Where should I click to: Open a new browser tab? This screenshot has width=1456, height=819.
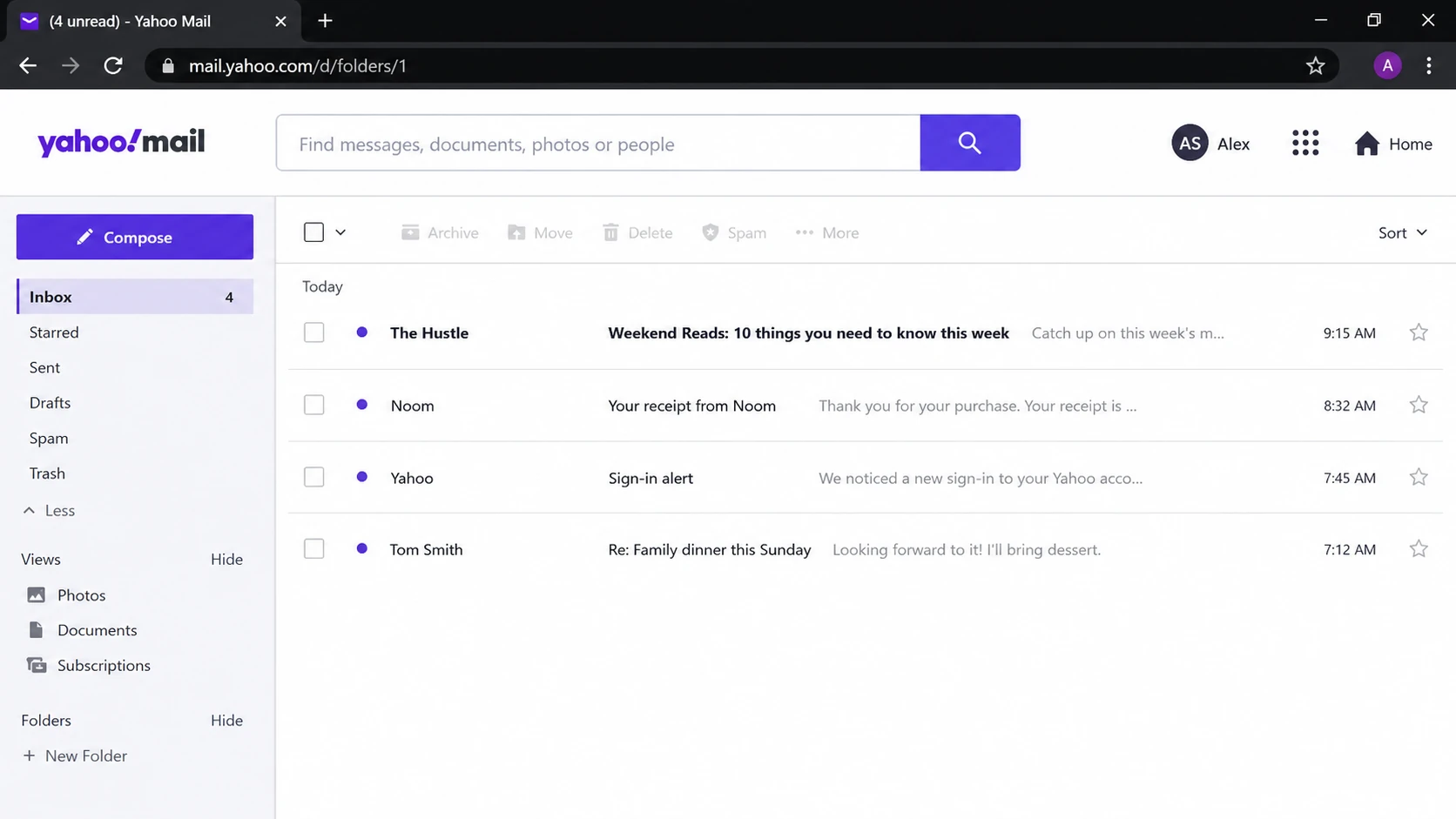pyautogui.click(x=325, y=21)
